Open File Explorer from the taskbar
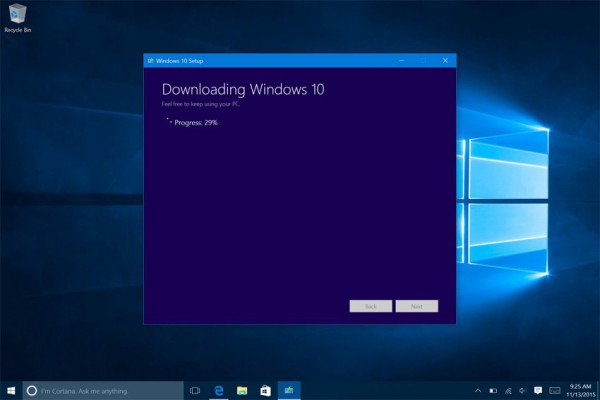 pyautogui.click(x=242, y=390)
